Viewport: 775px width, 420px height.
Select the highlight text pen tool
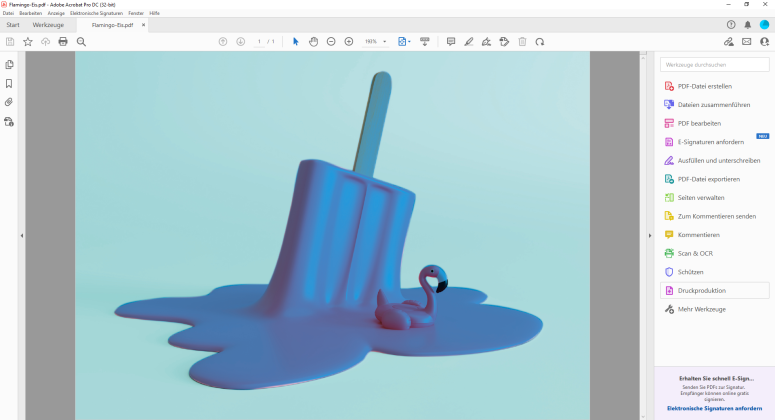(x=469, y=42)
